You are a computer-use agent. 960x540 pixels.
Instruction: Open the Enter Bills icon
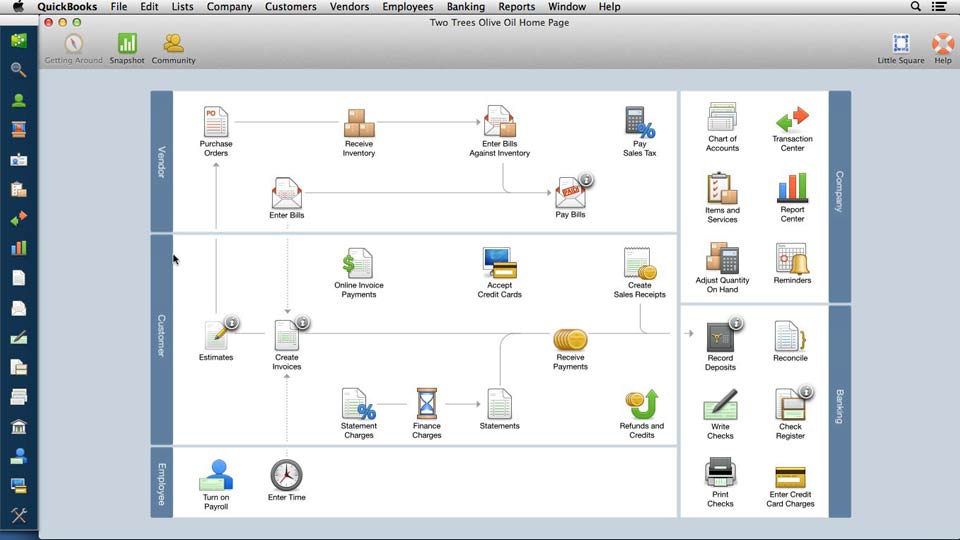(x=287, y=193)
